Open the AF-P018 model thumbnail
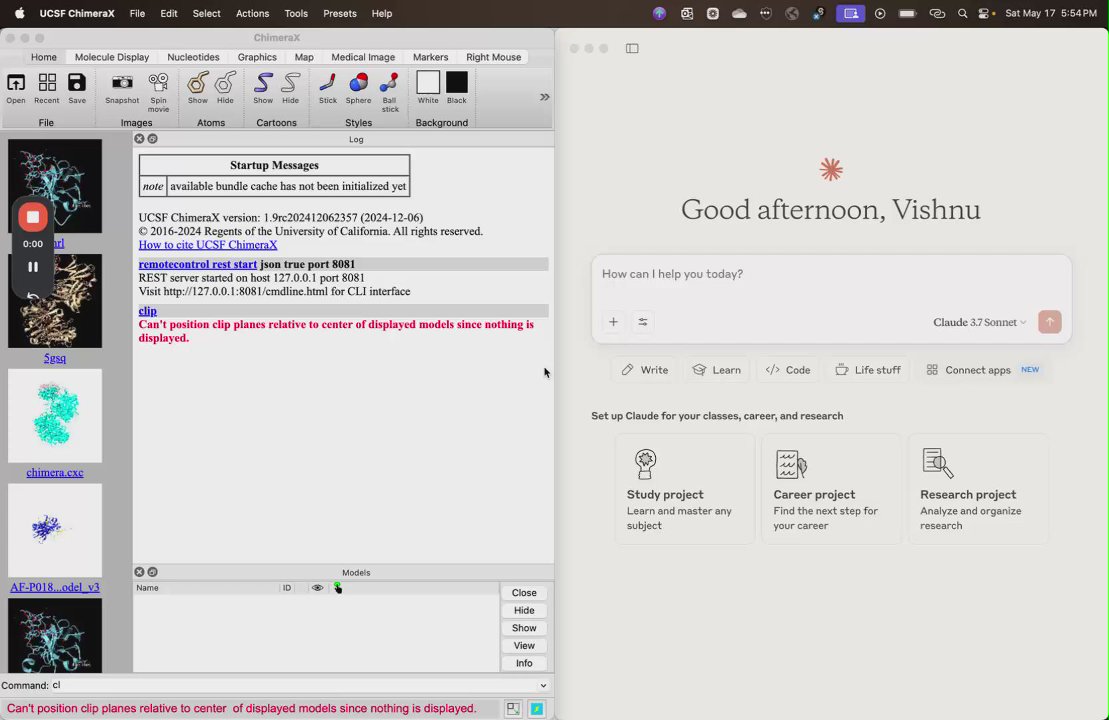1109x720 pixels. [55, 530]
